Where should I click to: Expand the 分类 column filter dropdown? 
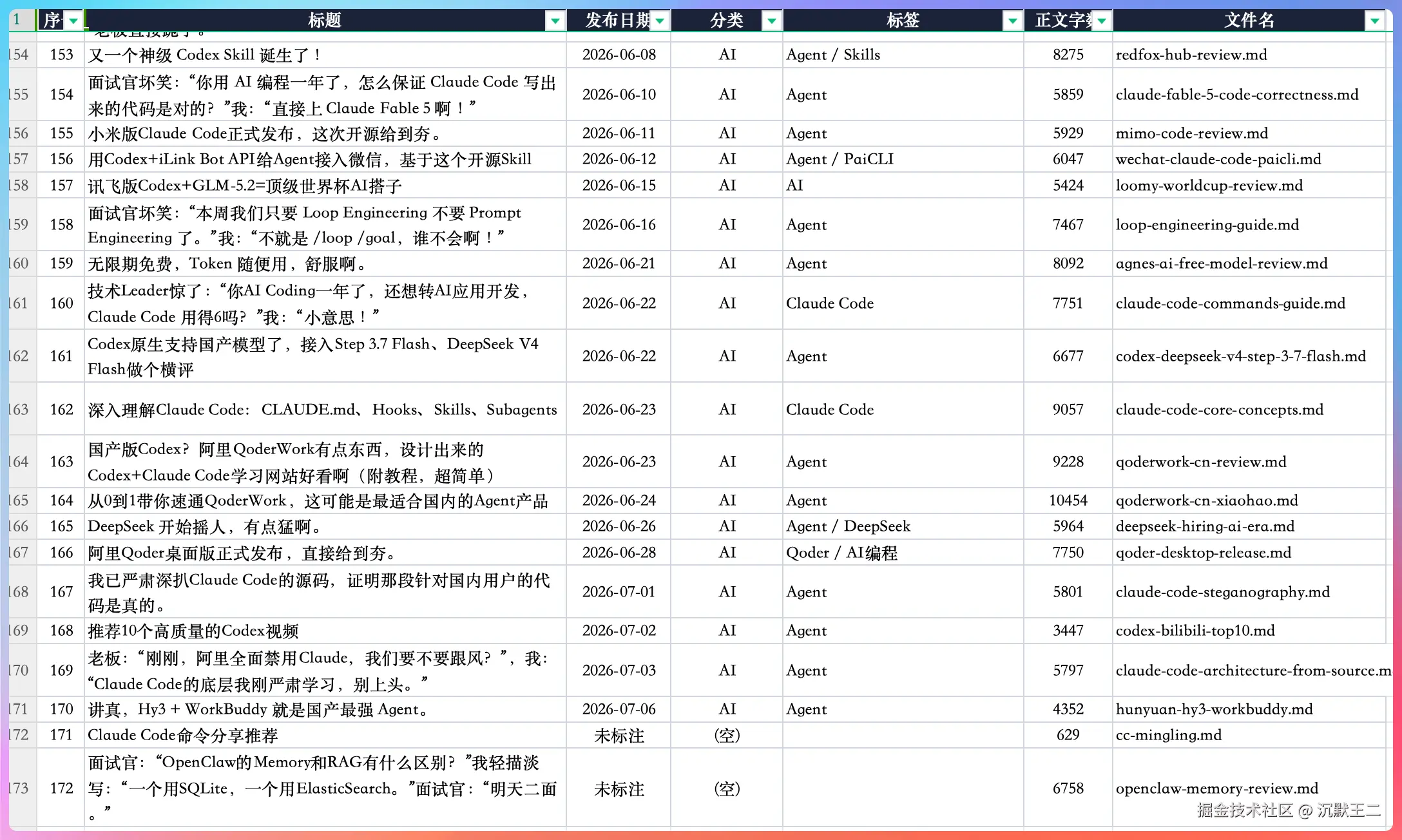pos(771,21)
